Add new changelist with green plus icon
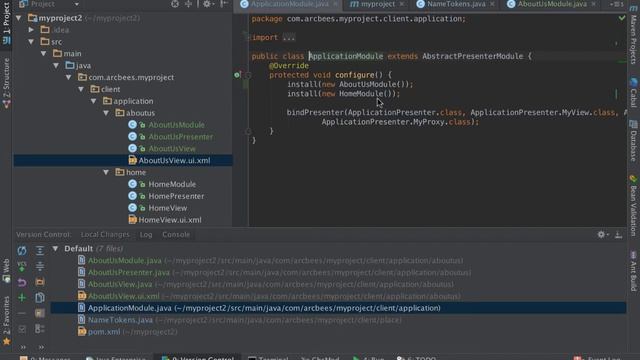 pyautogui.click(x=22, y=298)
